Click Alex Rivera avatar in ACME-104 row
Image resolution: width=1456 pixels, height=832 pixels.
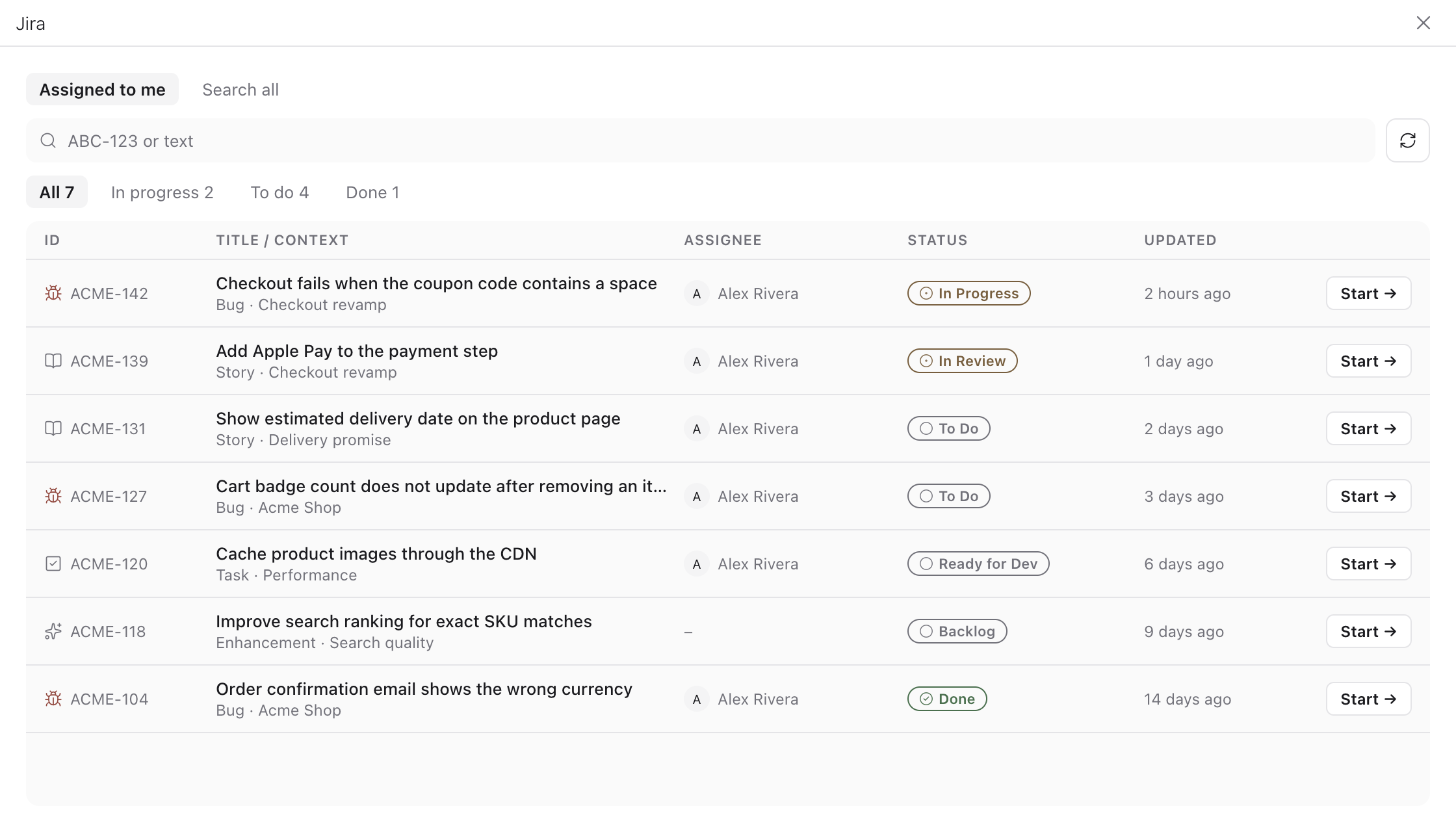coord(697,699)
